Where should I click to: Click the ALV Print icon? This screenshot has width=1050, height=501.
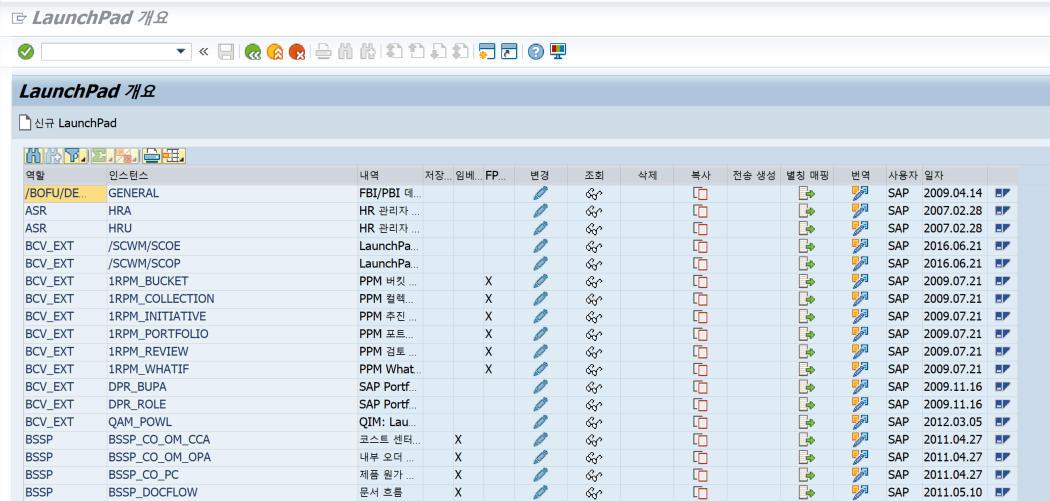click(x=151, y=156)
